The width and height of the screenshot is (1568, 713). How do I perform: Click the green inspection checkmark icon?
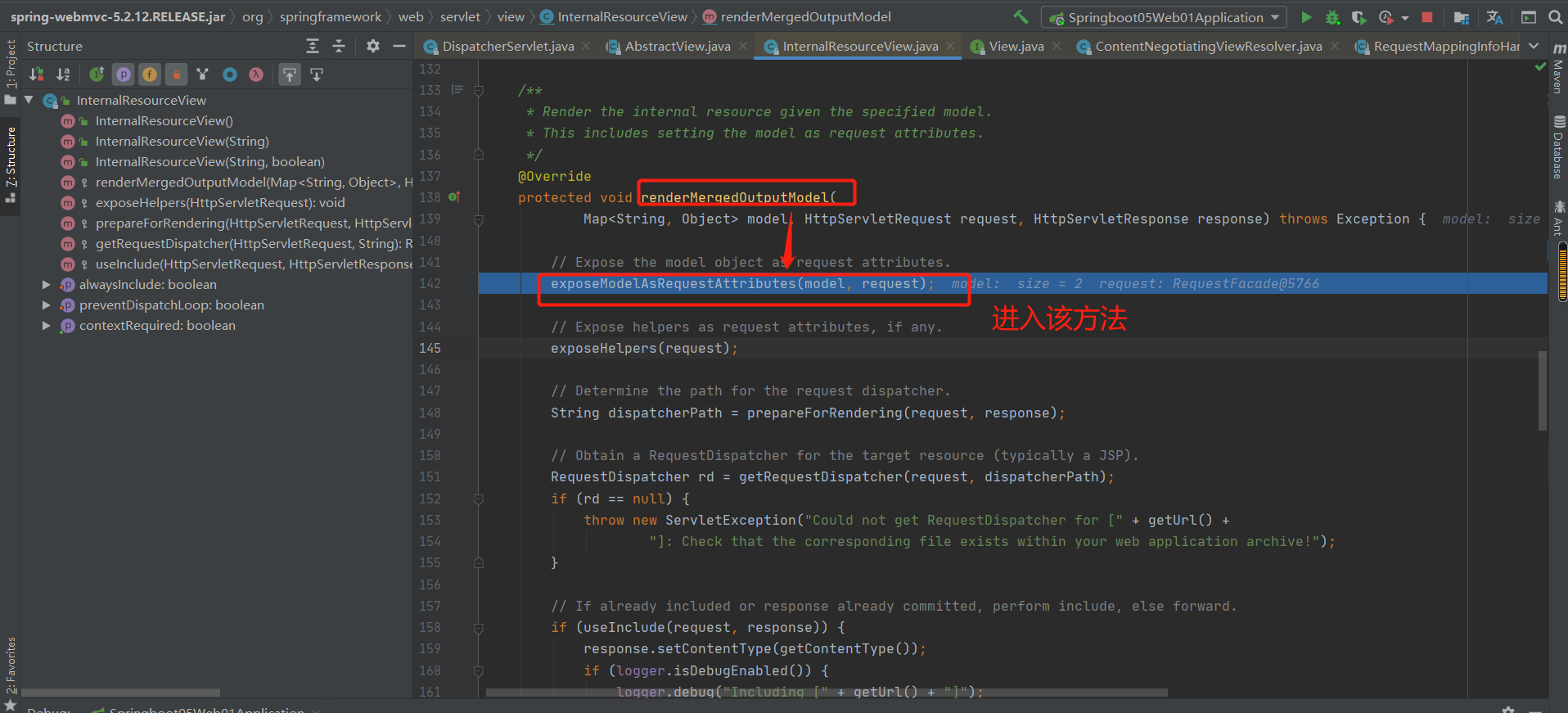1540,67
